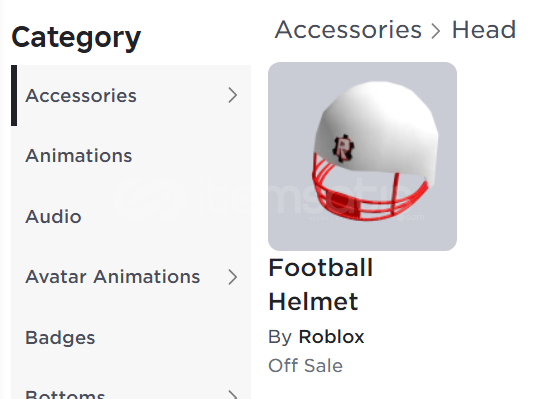Open the Avatar Animations category label
This screenshot has width=537, height=399.
(113, 277)
